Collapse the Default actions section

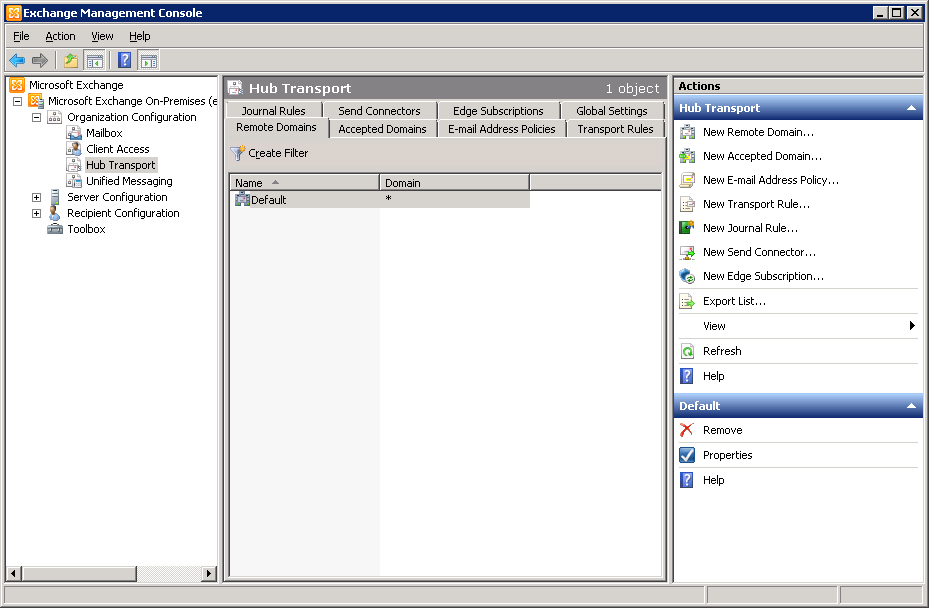pyautogui.click(x=911, y=406)
